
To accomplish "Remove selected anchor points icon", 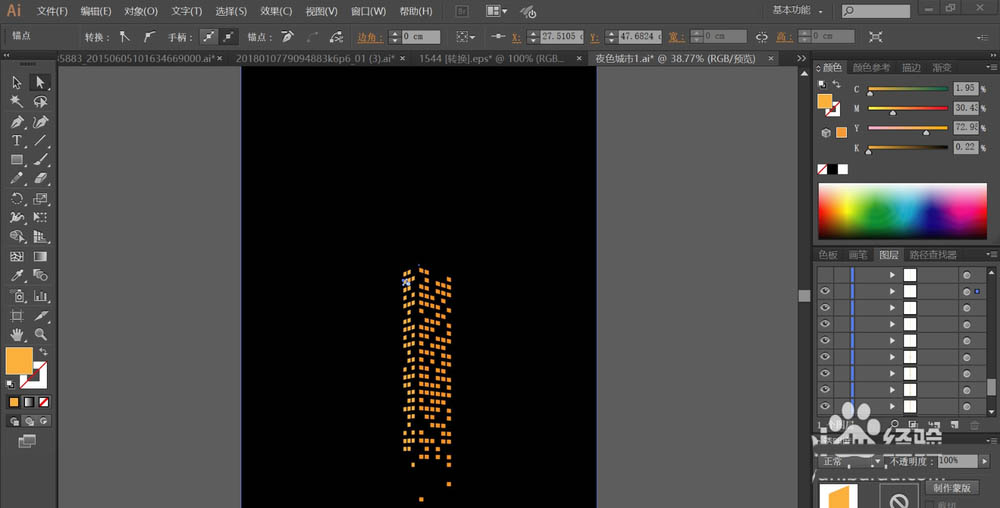I will click(288, 37).
